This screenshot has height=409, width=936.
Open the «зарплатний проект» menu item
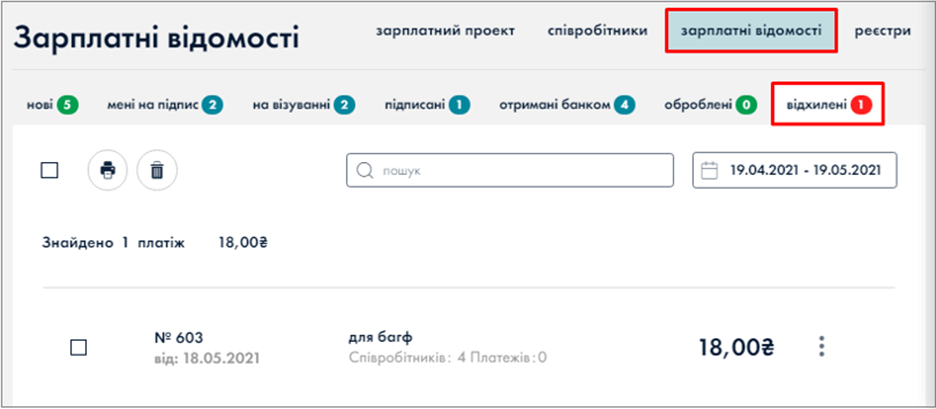click(445, 31)
